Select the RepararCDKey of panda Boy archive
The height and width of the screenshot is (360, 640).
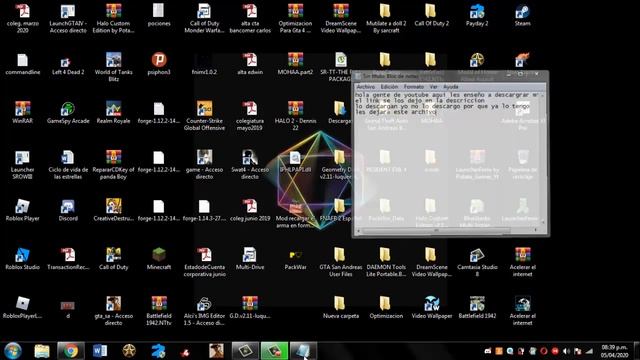pos(113,164)
